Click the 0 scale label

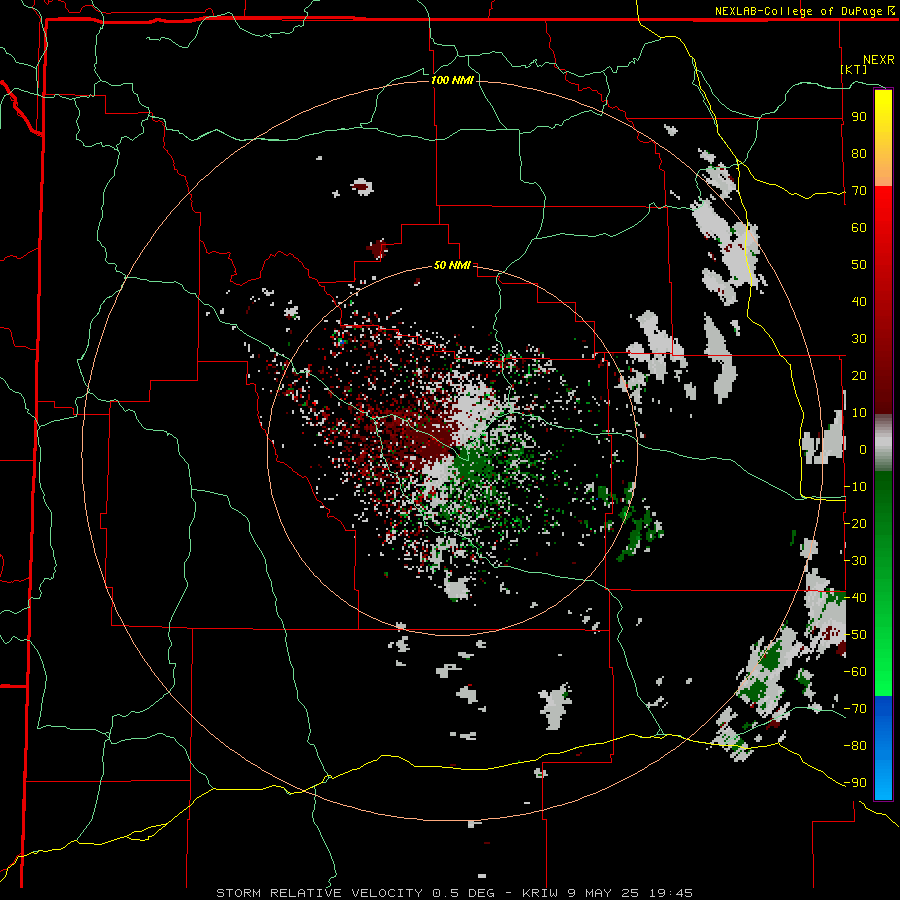863,449
